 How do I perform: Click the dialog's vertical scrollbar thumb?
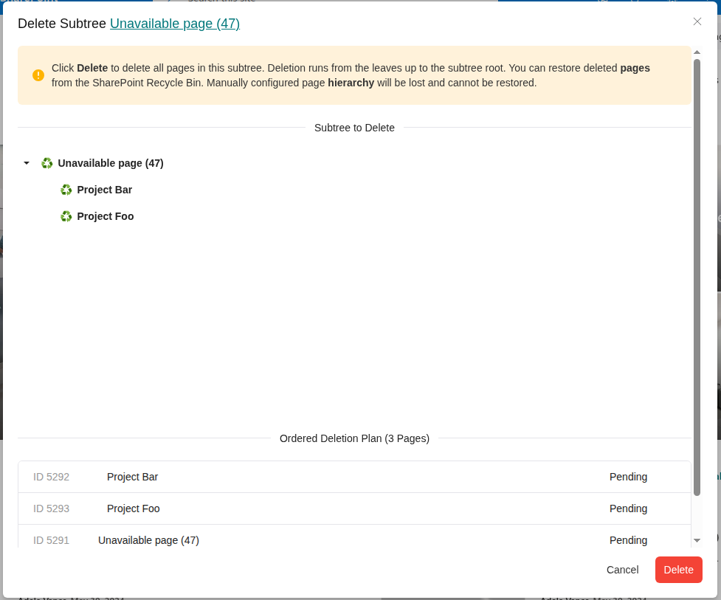[x=697, y=275]
